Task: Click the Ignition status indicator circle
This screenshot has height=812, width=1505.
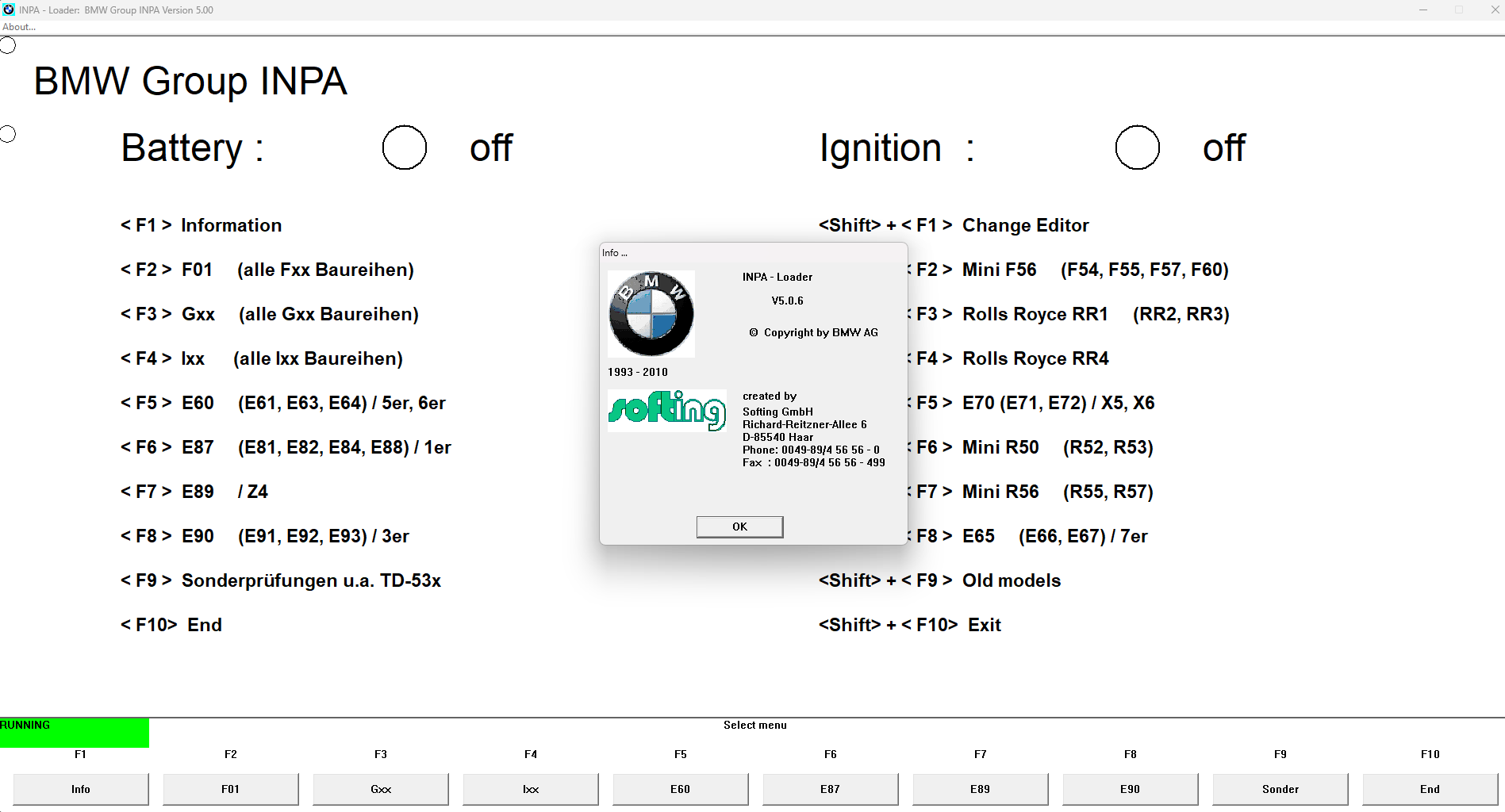Action: 1137,147
